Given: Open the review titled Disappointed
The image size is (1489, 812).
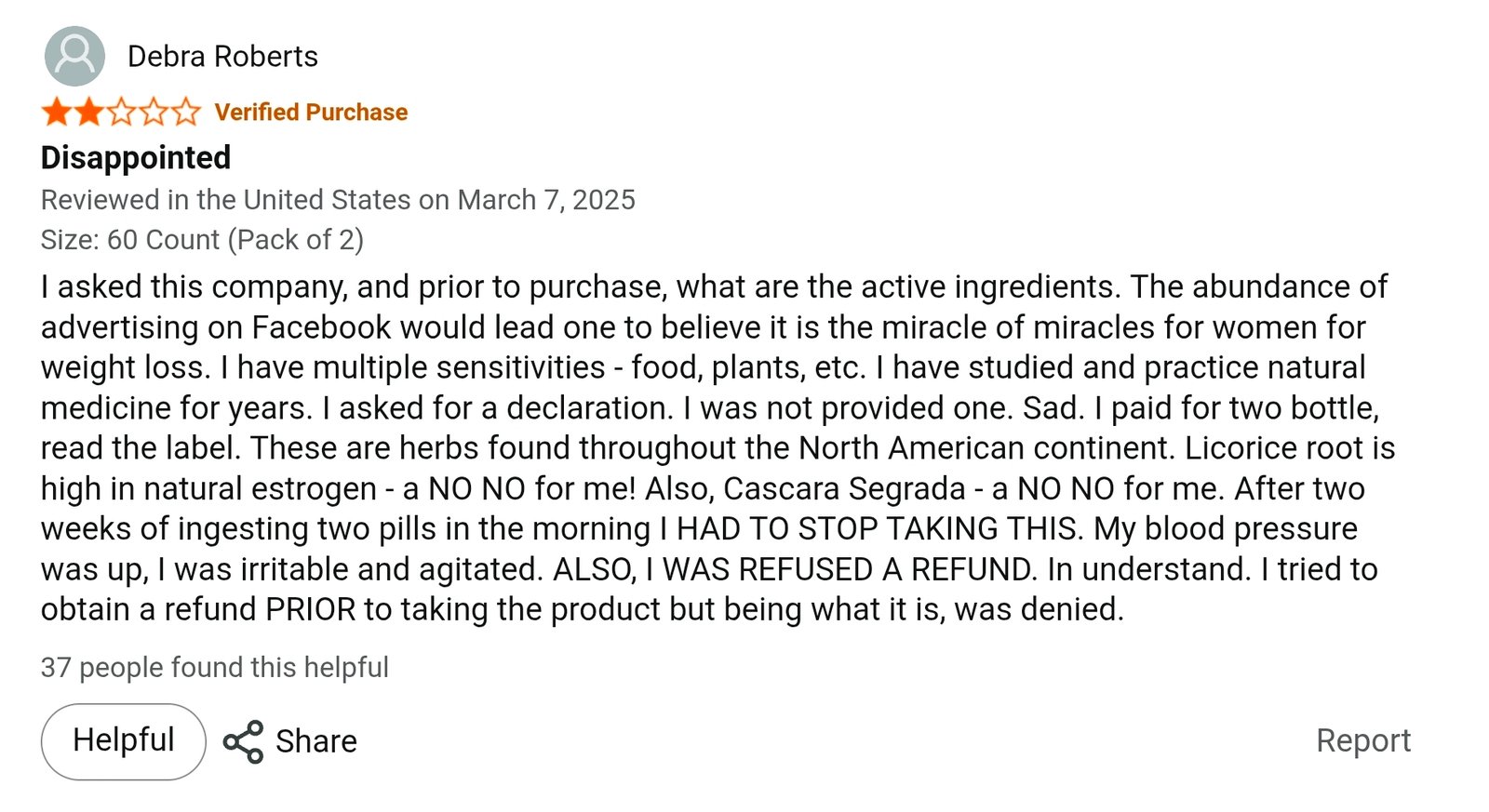Looking at the screenshot, I should [x=136, y=158].
